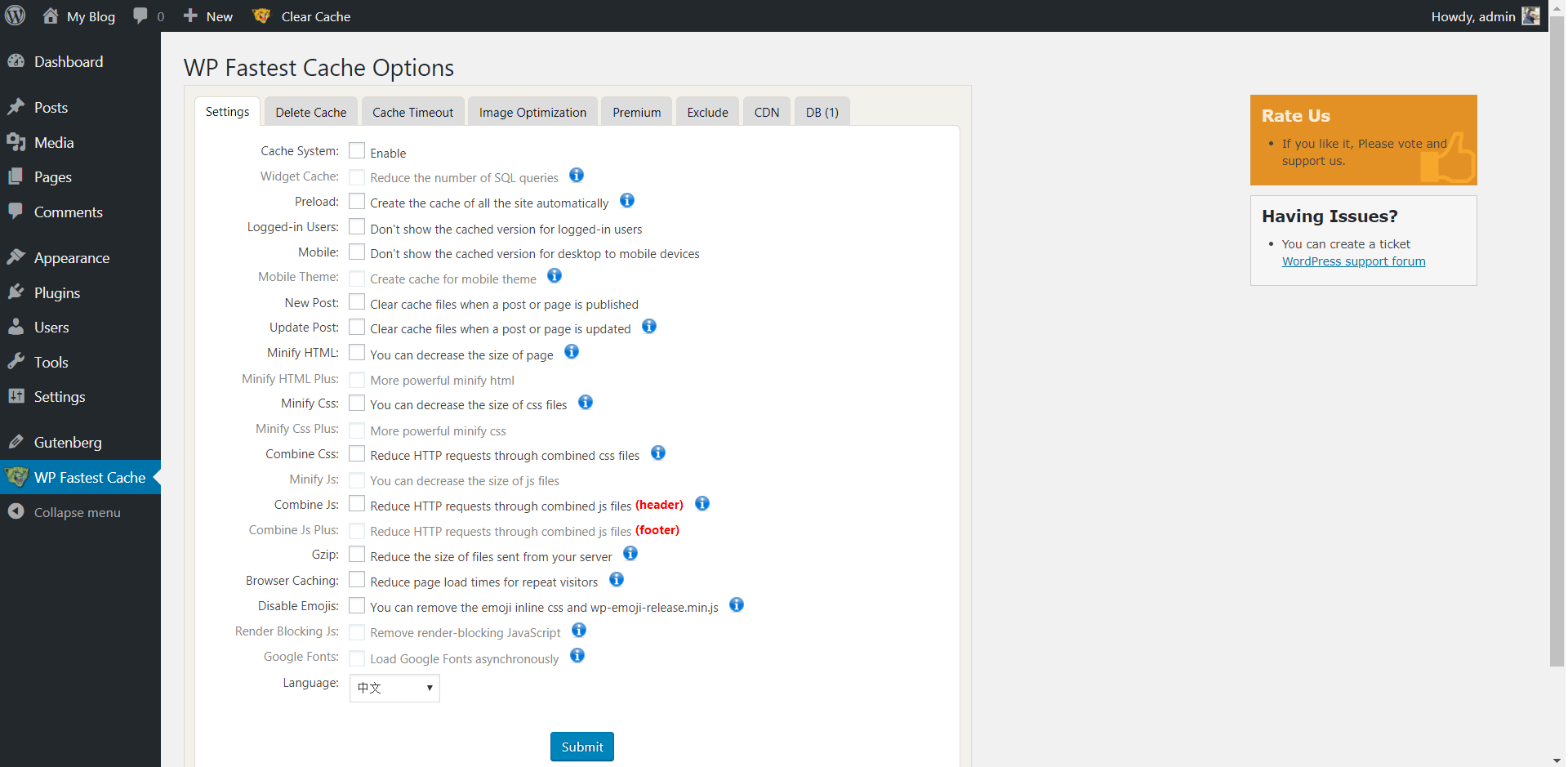Check the Browser Caching checkbox
1568x767 pixels.
tap(357, 580)
